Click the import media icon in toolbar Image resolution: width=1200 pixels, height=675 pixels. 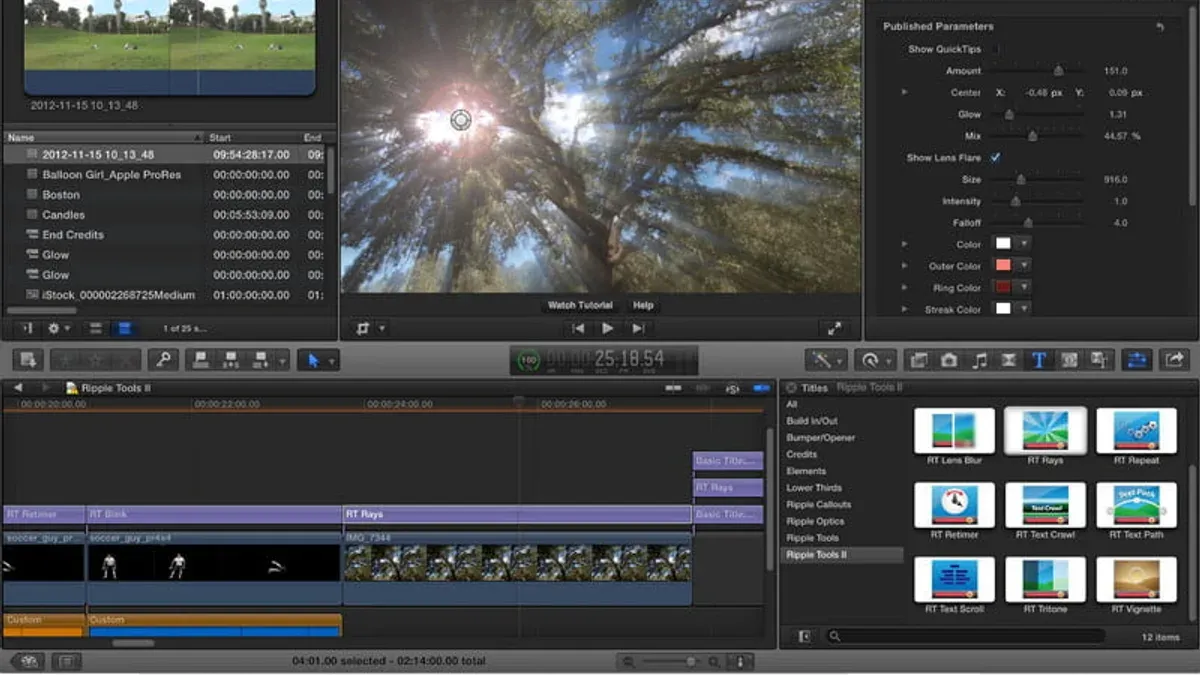tap(28, 360)
